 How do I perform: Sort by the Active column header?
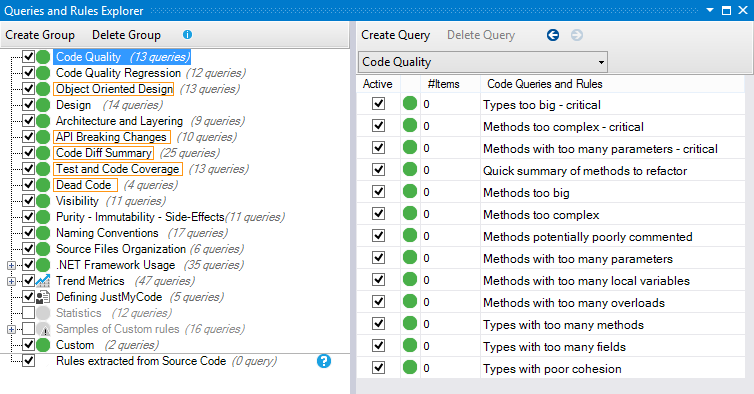pos(378,84)
